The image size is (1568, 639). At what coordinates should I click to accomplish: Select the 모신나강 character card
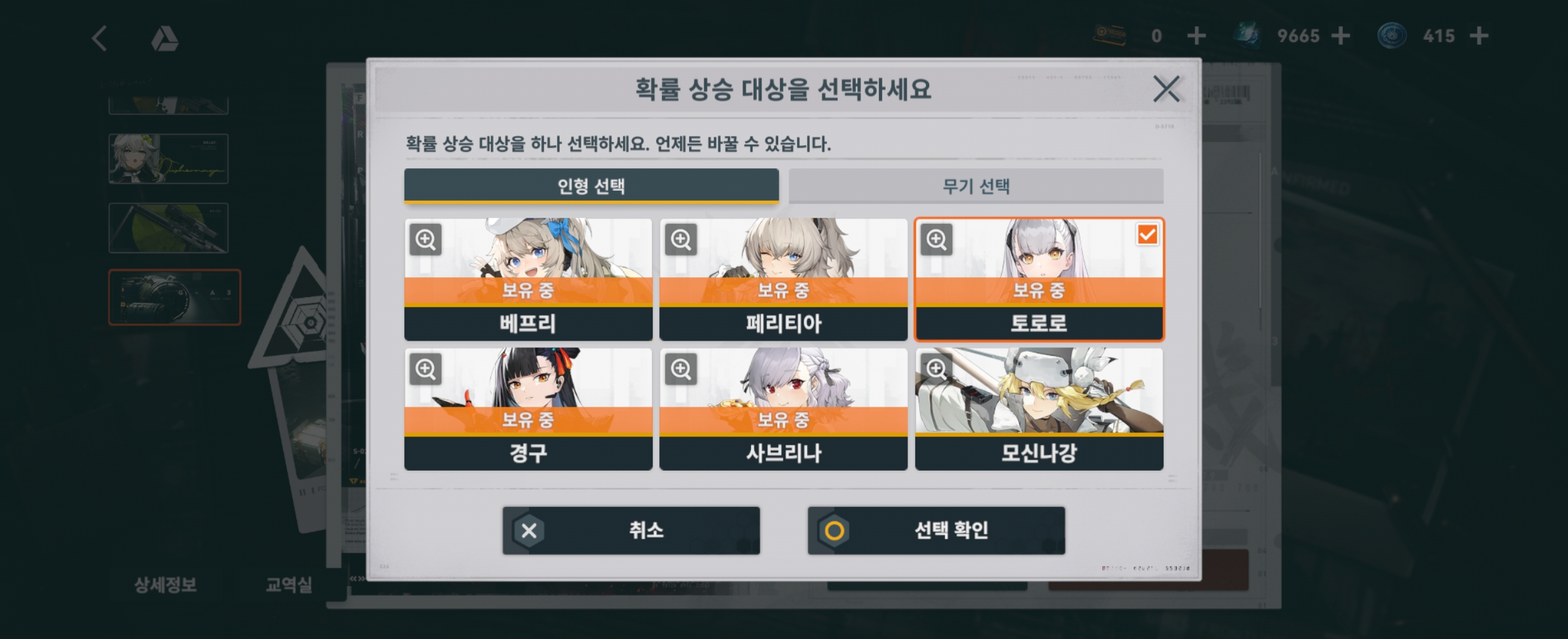[x=1039, y=409]
